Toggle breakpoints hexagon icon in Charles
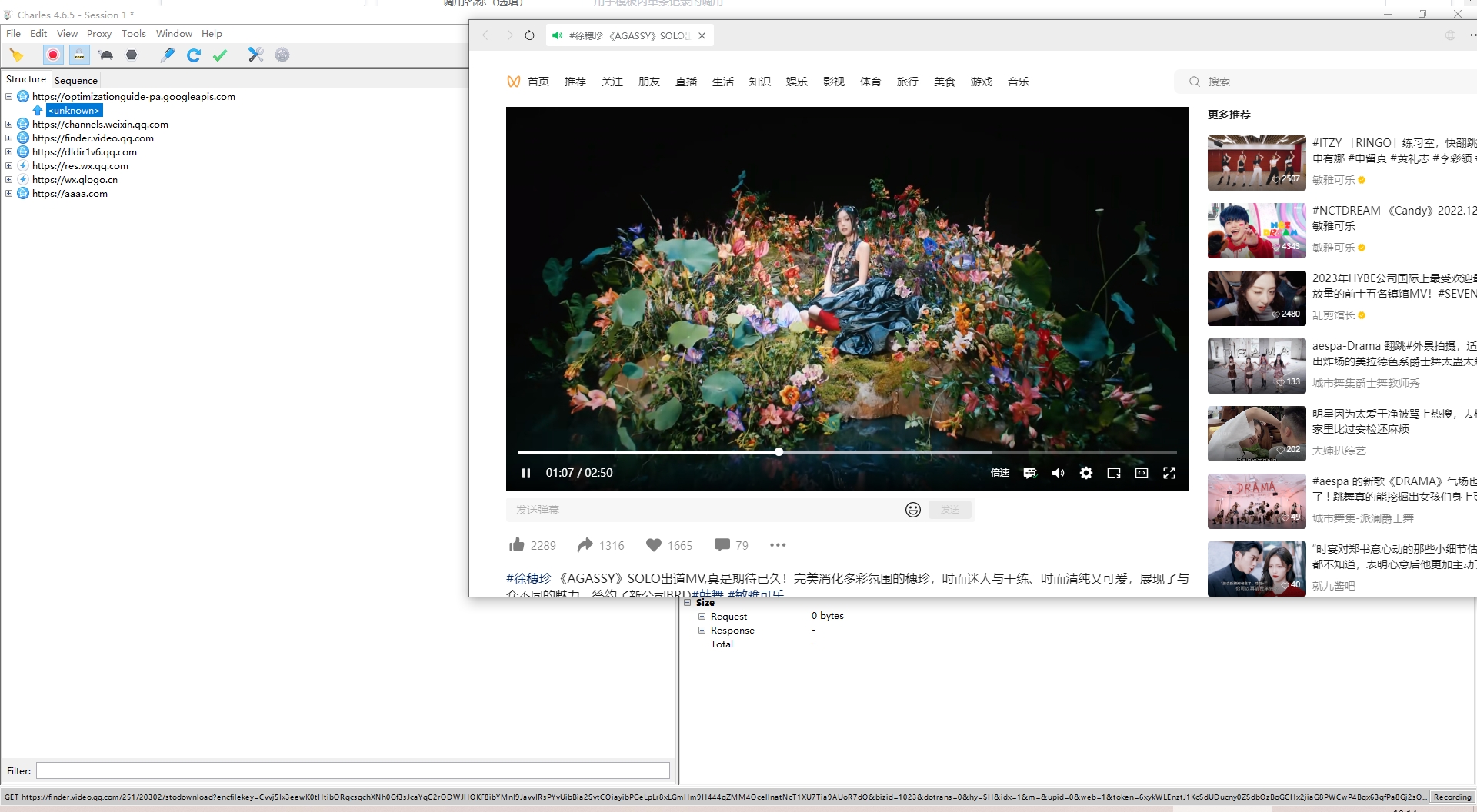Screen dimensions: 1477x812 click(132, 55)
